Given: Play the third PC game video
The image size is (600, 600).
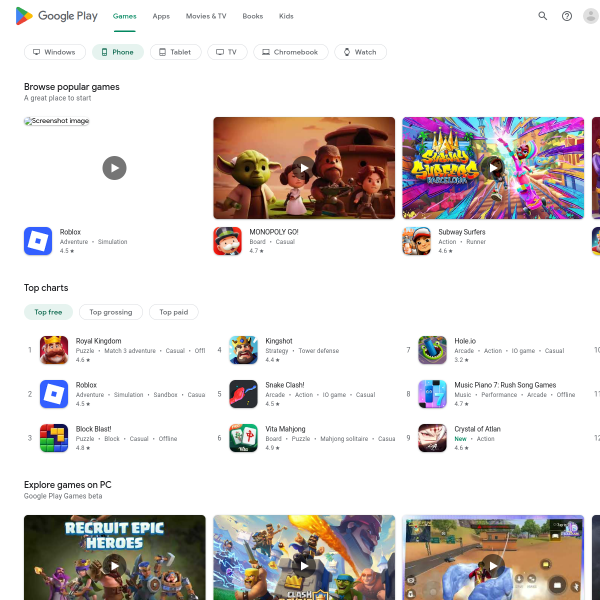Looking at the screenshot, I should (493, 566).
